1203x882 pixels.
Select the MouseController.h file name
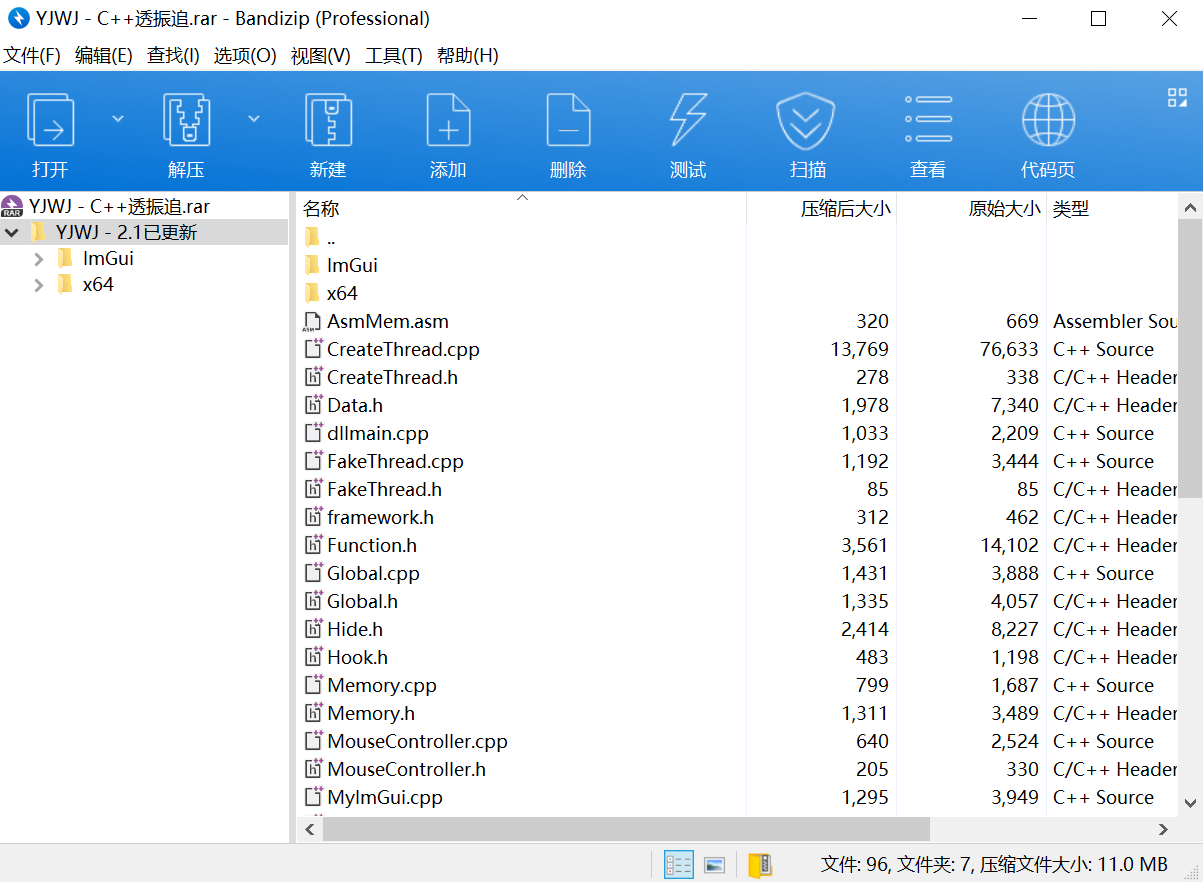[x=406, y=769]
